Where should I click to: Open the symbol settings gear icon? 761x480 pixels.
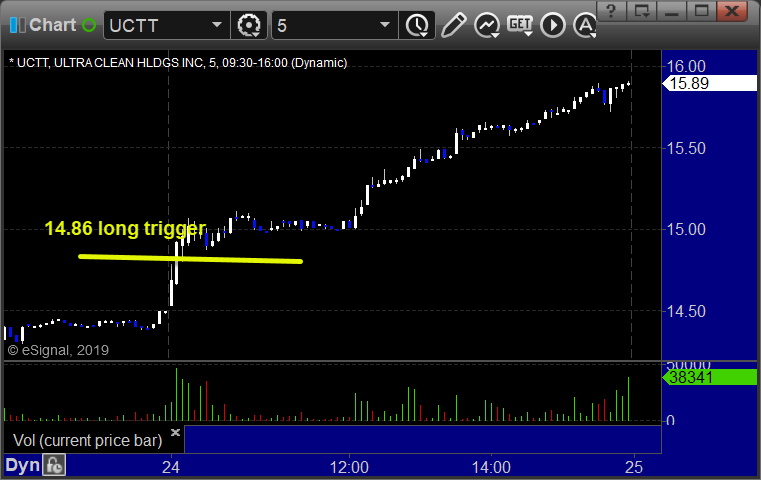[249, 25]
